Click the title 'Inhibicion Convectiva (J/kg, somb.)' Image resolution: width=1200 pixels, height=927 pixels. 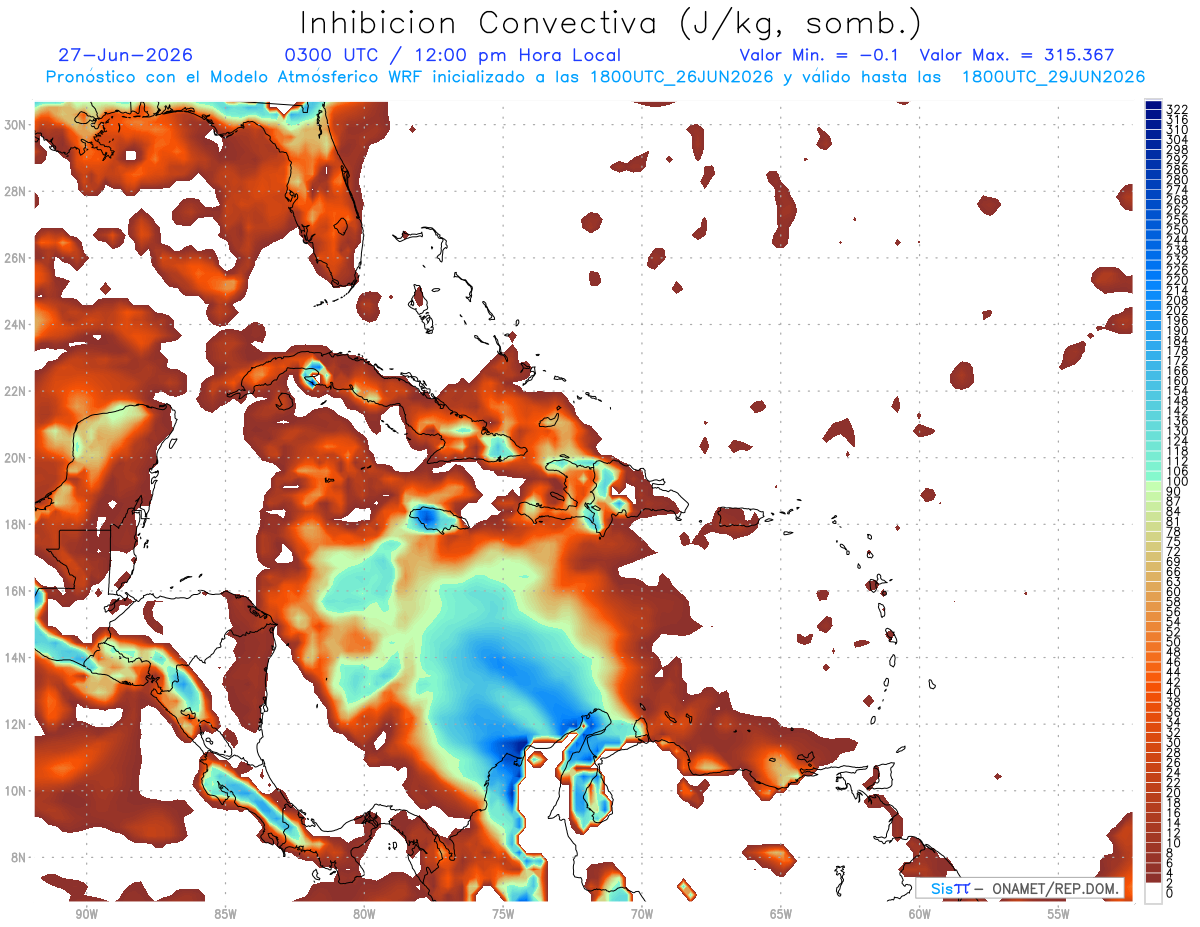pyautogui.click(x=611, y=24)
